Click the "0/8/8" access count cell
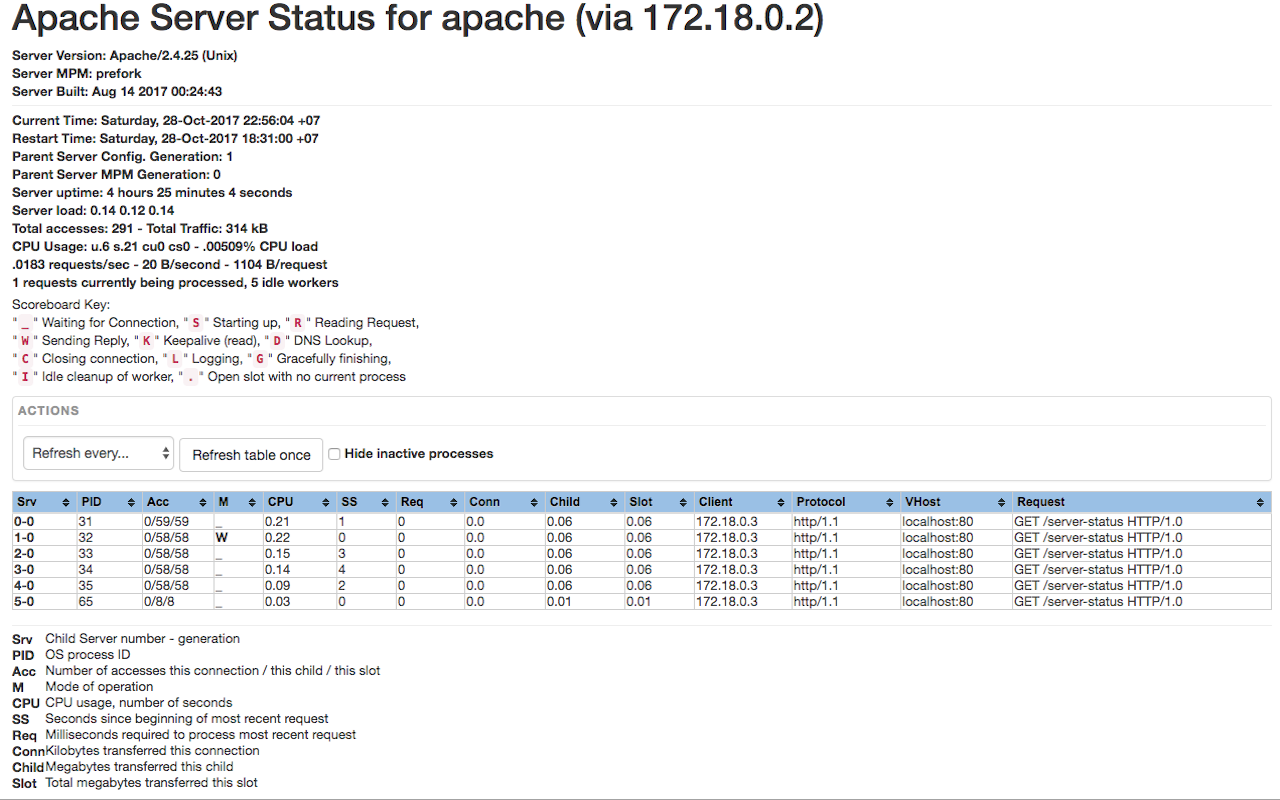This screenshot has height=800, width=1280. (177, 602)
